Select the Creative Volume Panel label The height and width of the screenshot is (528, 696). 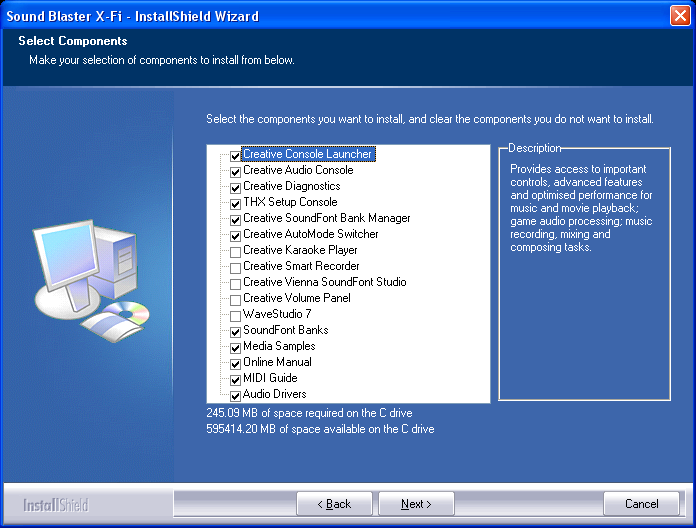(x=297, y=298)
